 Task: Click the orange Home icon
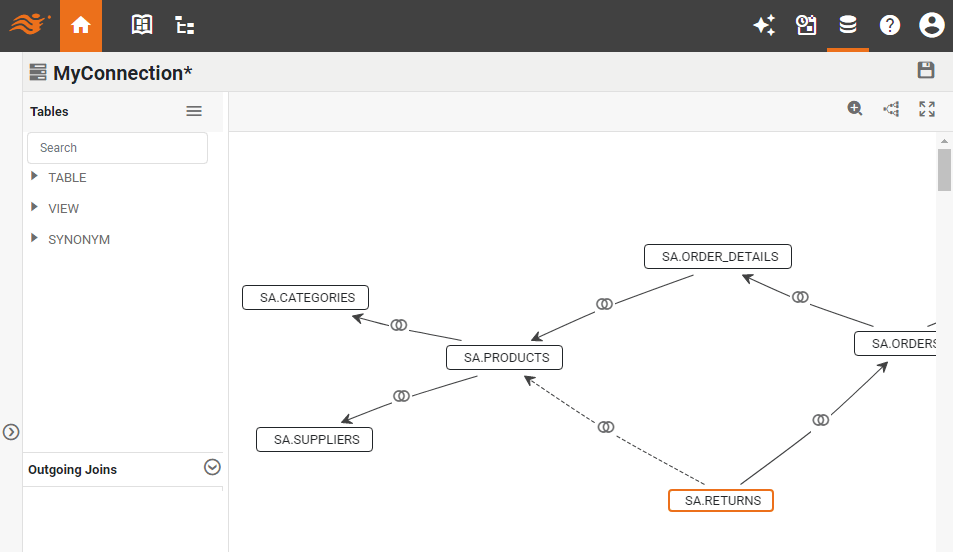pos(81,26)
